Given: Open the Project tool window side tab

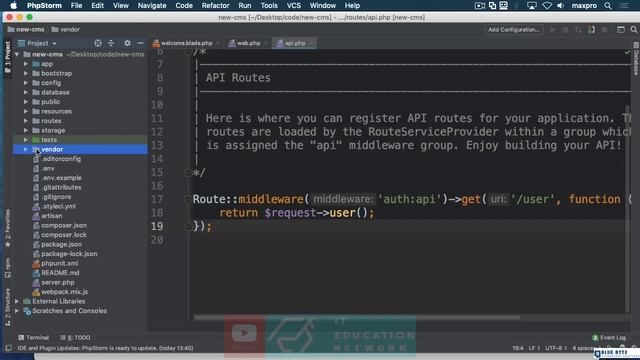Looking at the screenshot, I should coord(7,57).
